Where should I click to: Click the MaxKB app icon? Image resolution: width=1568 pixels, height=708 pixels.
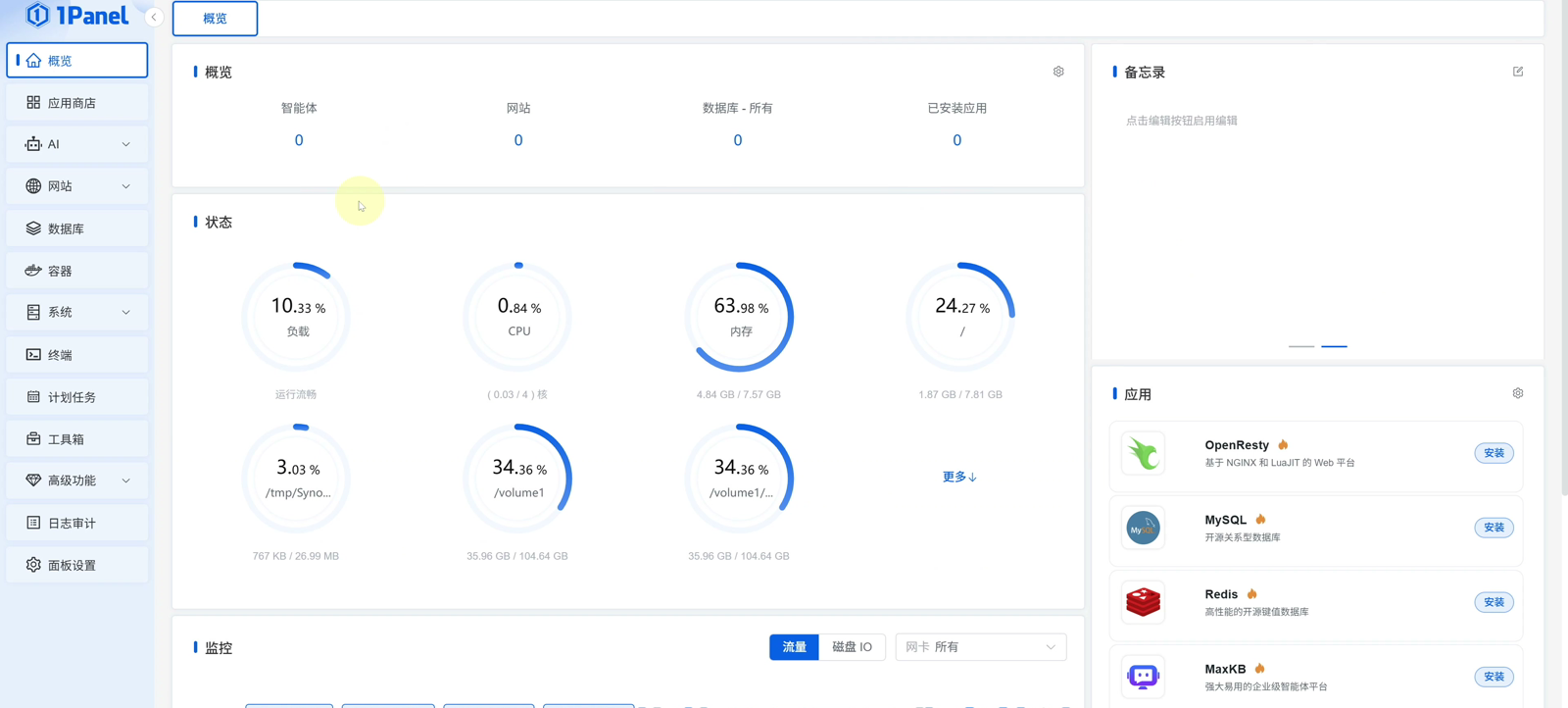pos(1143,677)
